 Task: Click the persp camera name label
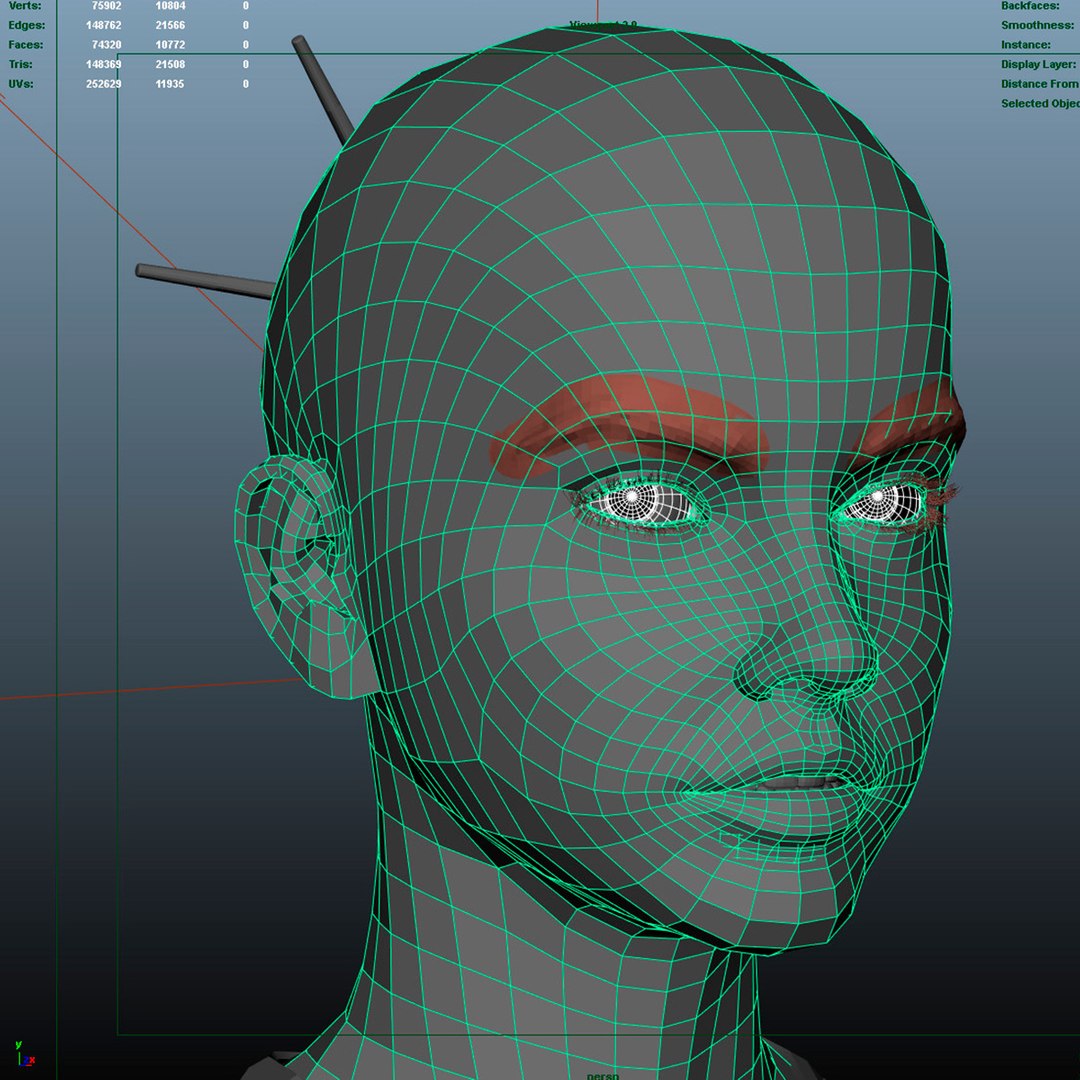pyautogui.click(x=603, y=1075)
